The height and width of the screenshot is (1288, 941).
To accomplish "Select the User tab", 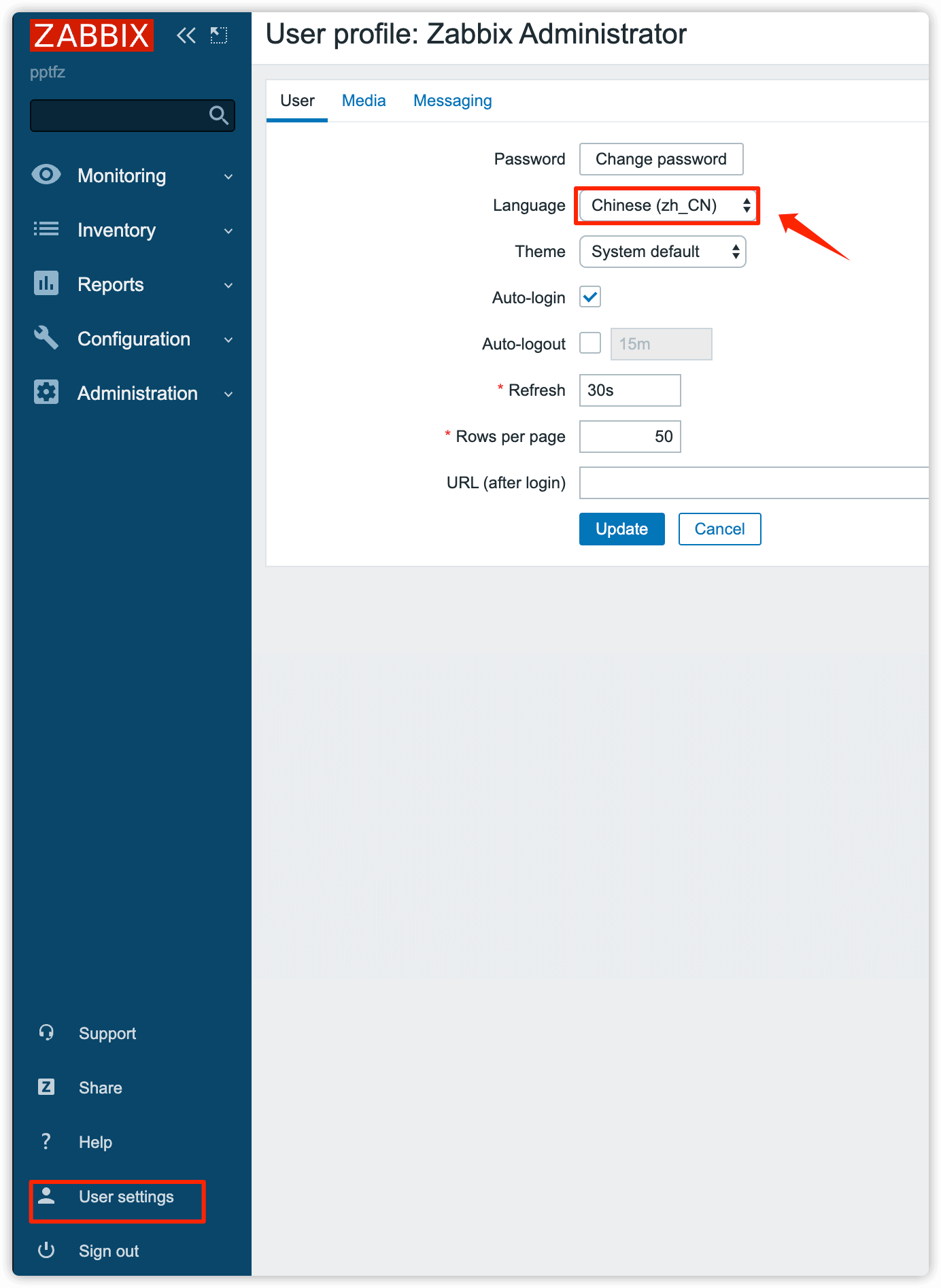I will point(297,101).
